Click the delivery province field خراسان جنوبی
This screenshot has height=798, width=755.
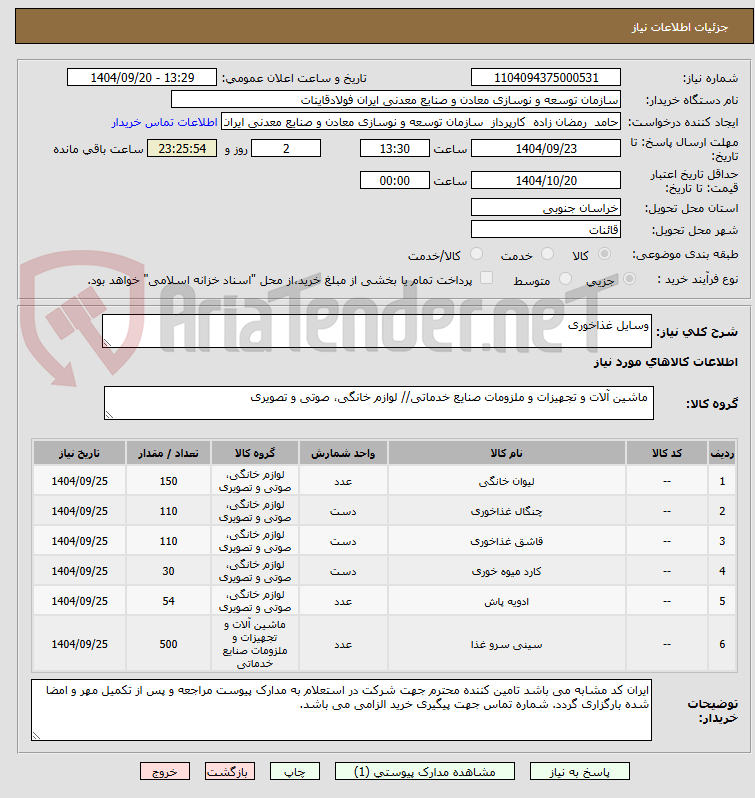coord(545,208)
